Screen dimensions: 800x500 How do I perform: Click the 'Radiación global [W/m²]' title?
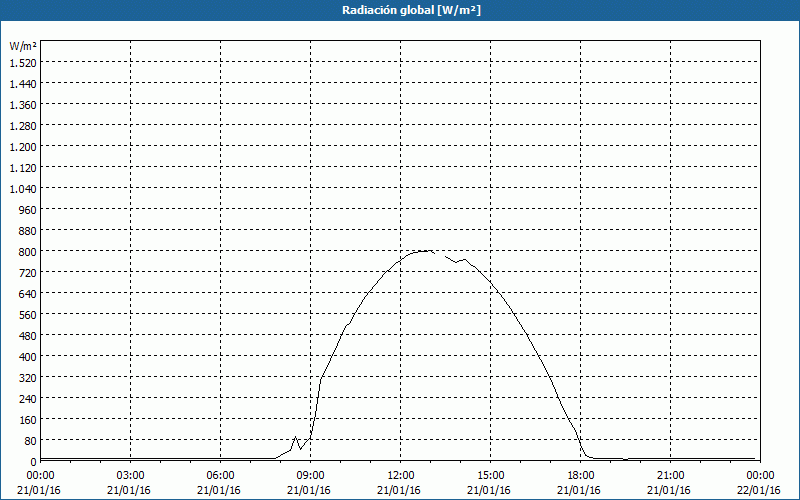[411, 10]
